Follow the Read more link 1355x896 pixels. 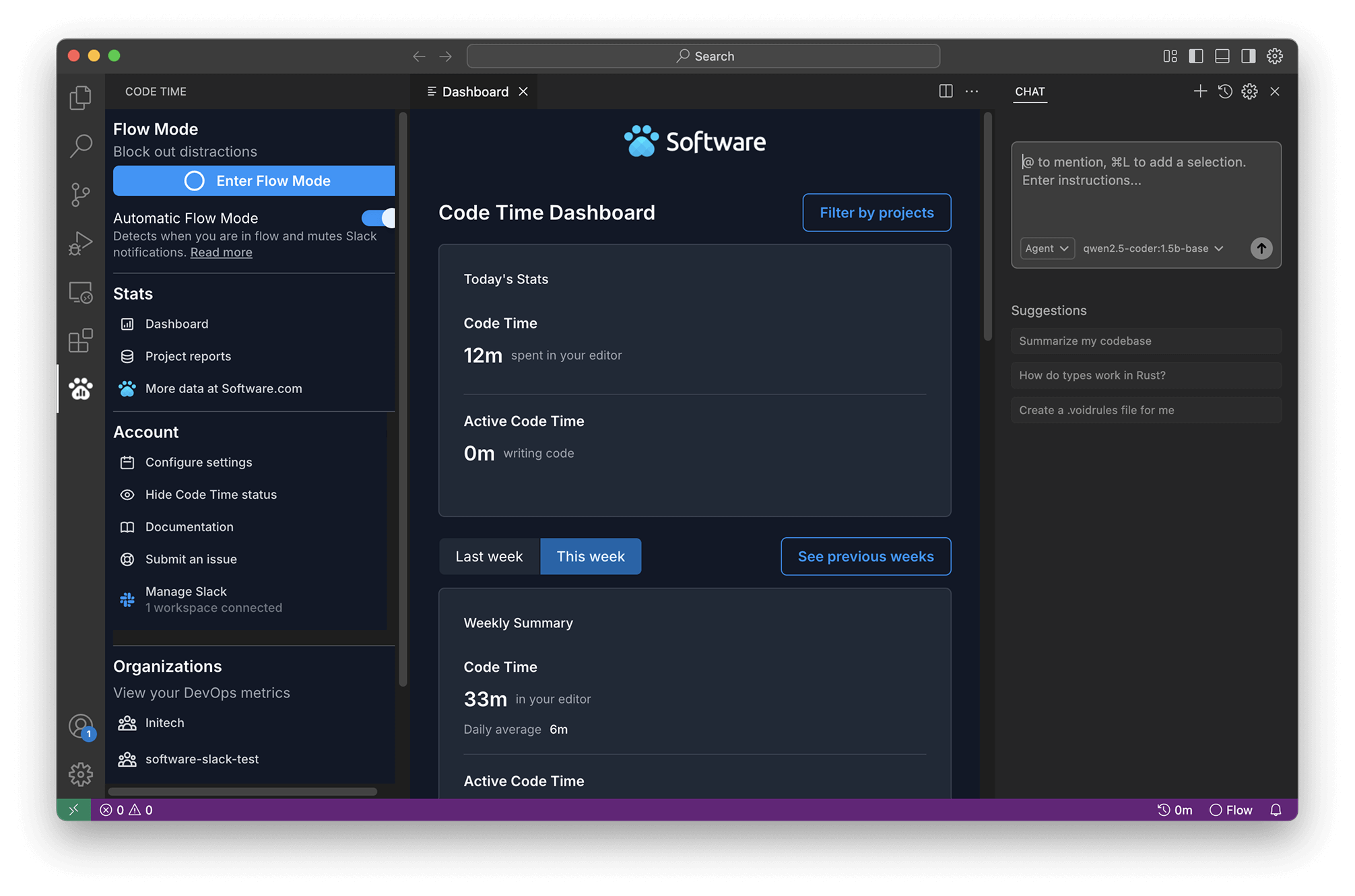click(221, 252)
